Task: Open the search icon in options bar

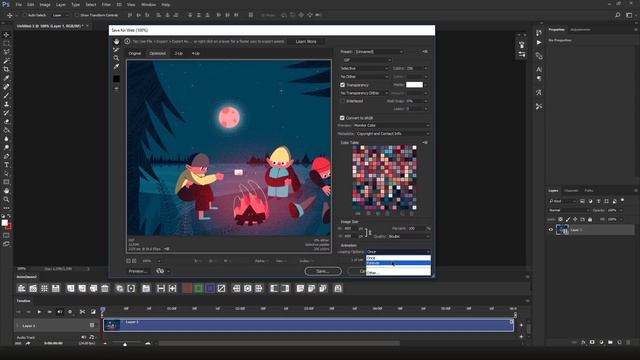Action: tap(618, 15)
